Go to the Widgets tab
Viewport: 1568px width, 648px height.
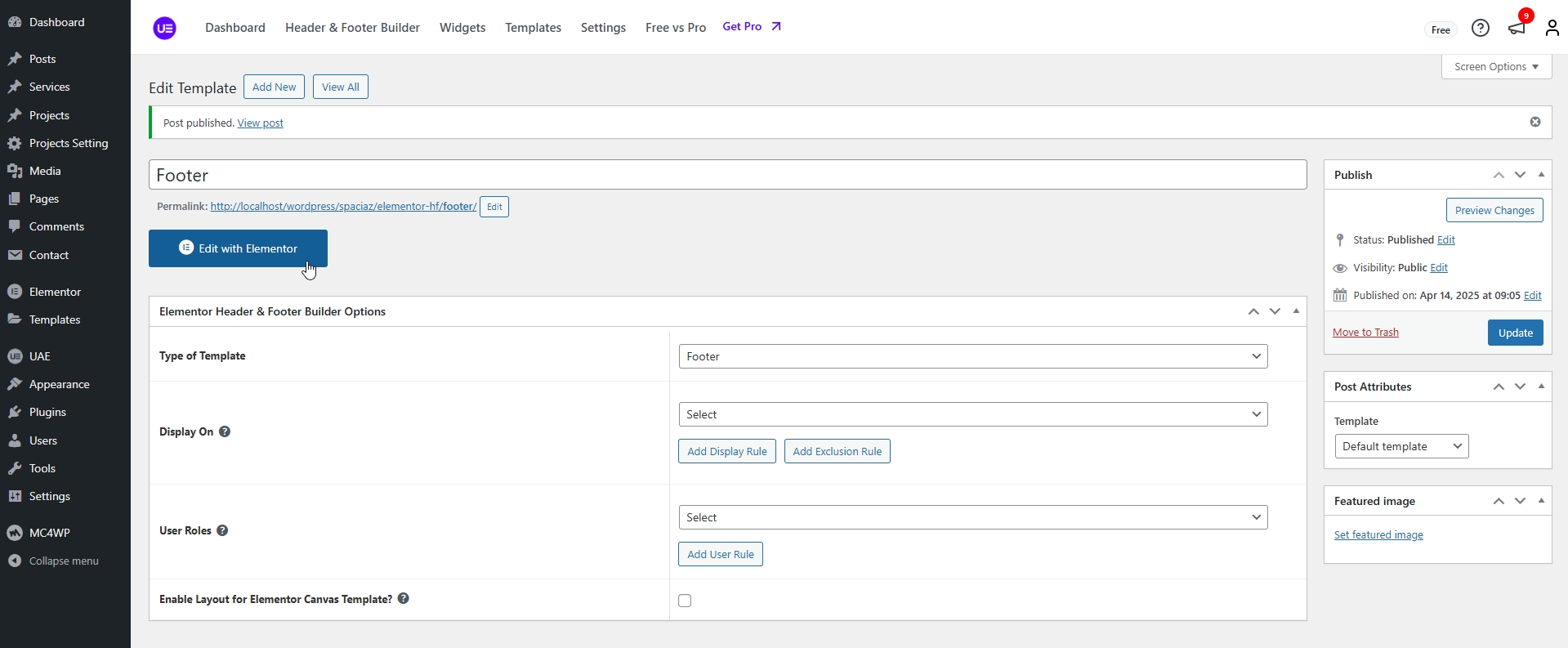tap(462, 28)
